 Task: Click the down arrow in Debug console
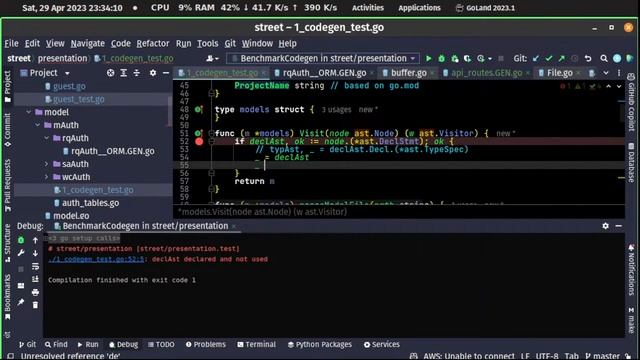pyautogui.click(x=36, y=253)
